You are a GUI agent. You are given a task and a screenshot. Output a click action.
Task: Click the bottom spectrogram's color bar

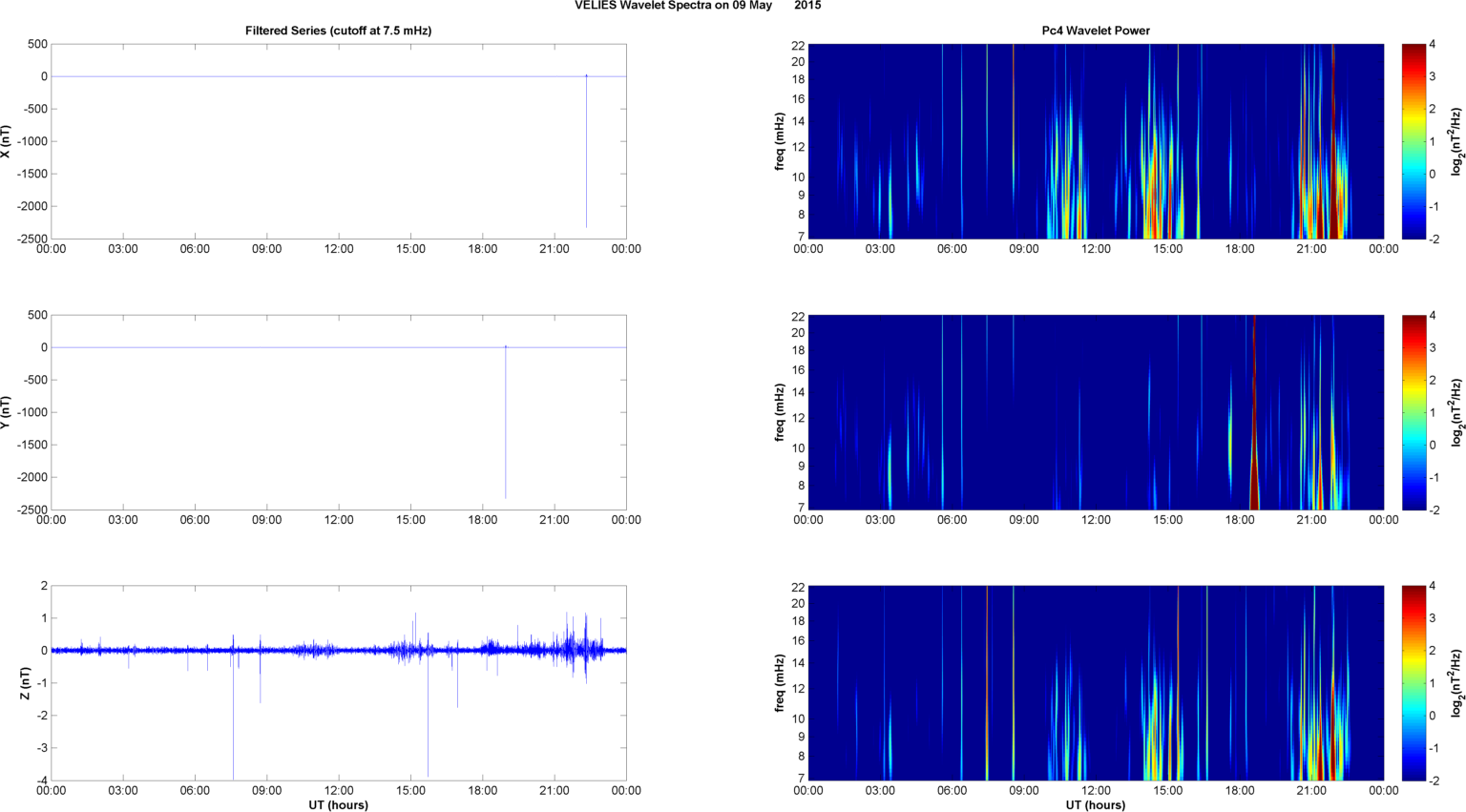[1413, 683]
